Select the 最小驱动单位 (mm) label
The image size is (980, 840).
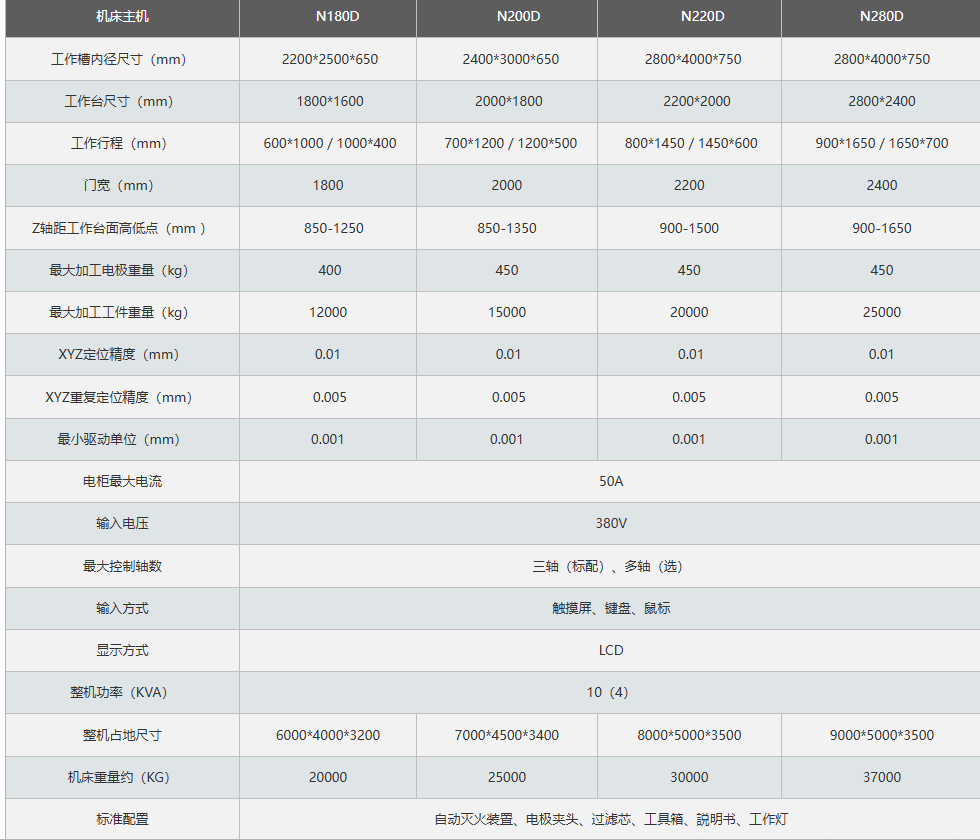[x=119, y=439]
